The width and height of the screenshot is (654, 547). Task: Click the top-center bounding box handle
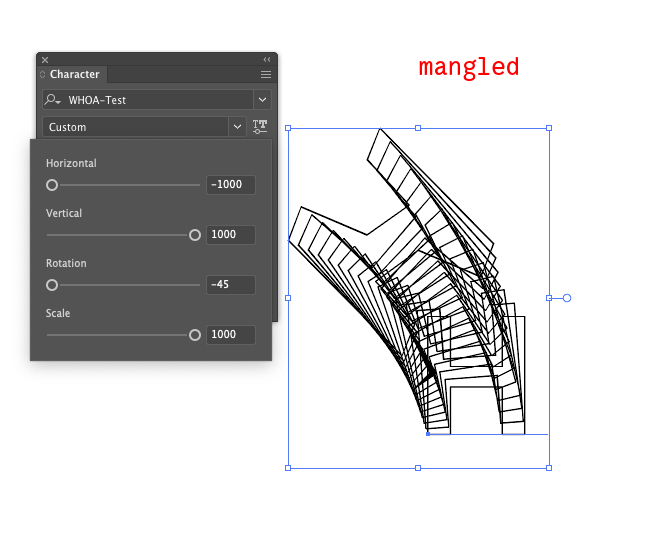418,128
